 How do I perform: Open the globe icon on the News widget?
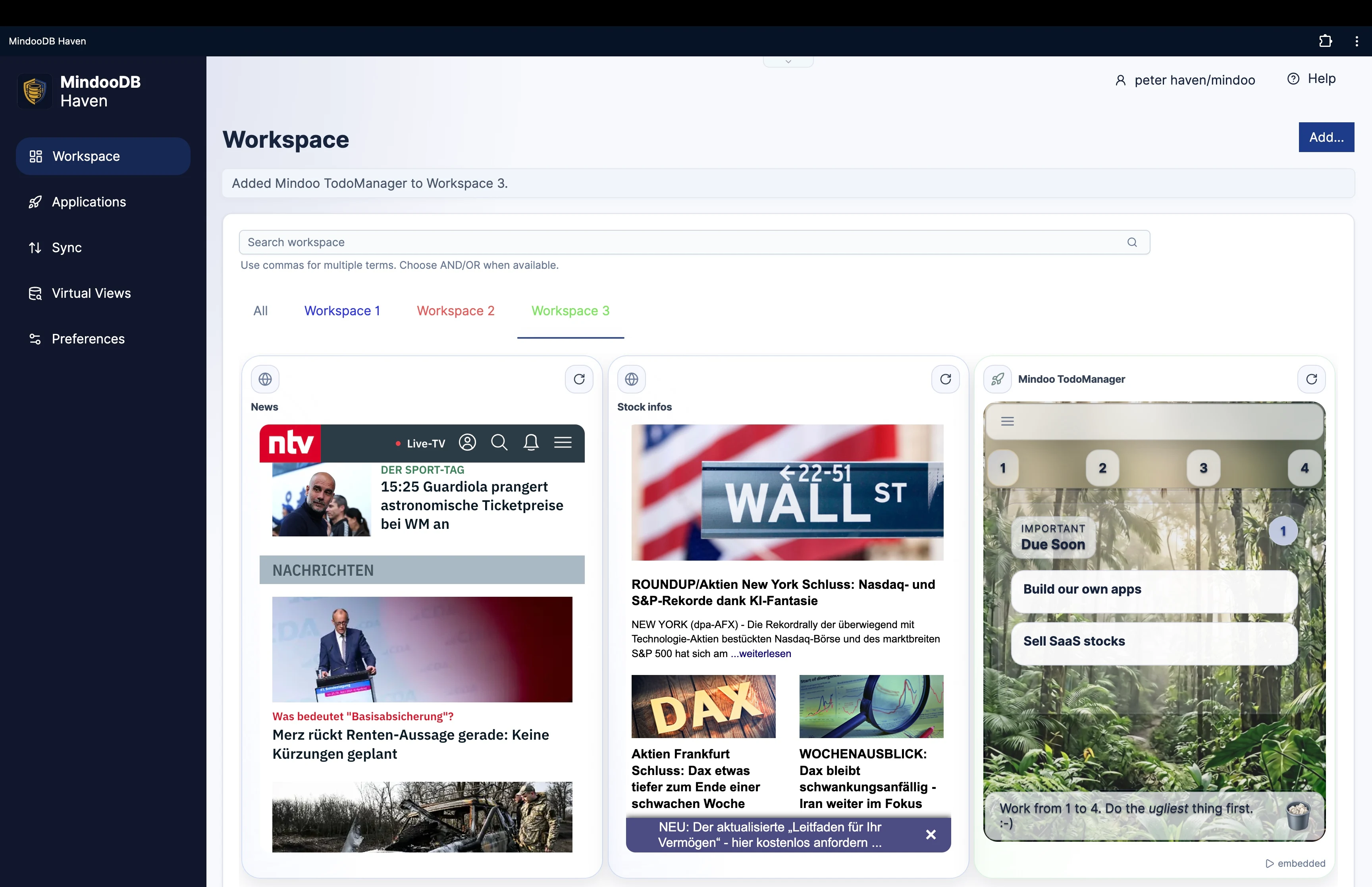(x=265, y=379)
